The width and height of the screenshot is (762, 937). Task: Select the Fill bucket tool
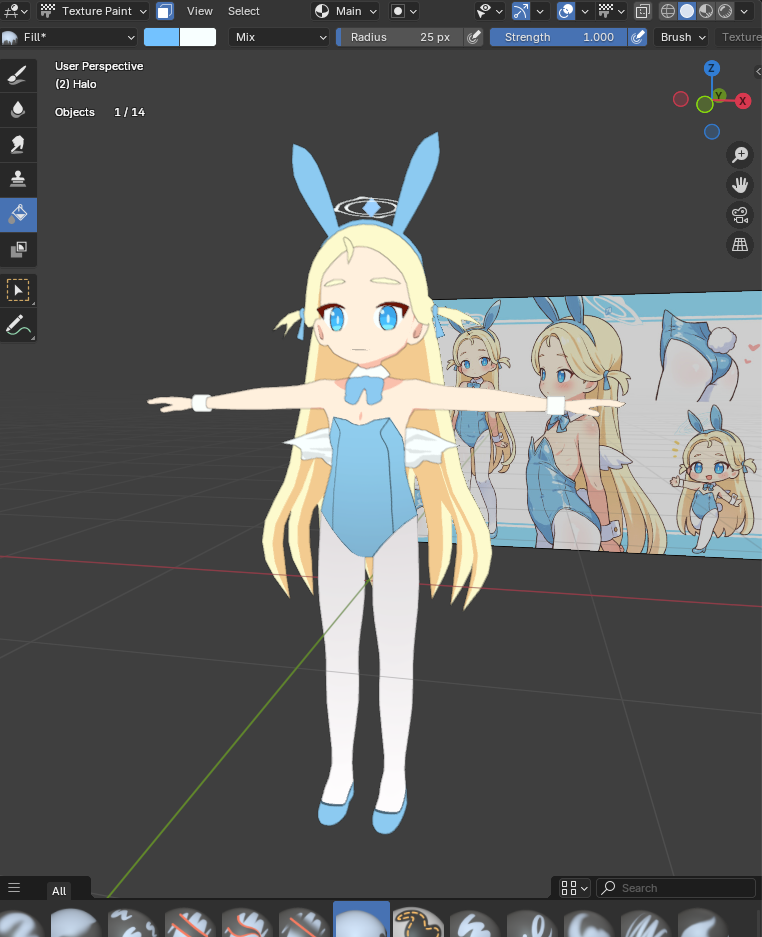pos(18,215)
